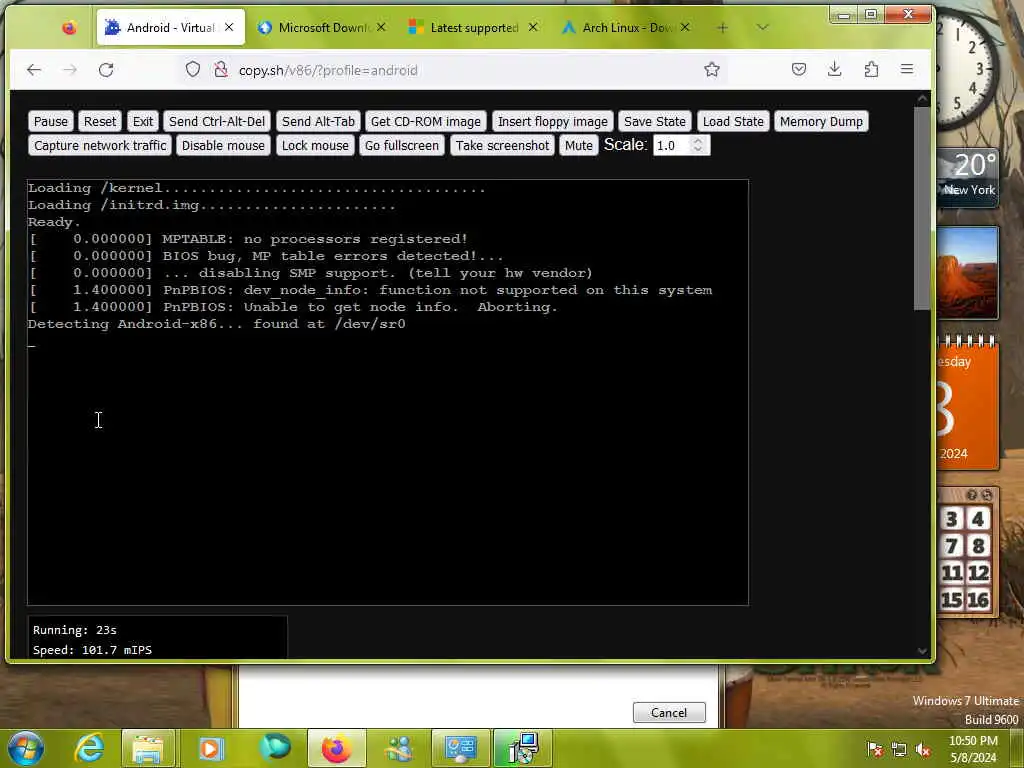
Task: Send Alt-Tab to the guest
Action: (318, 121)
